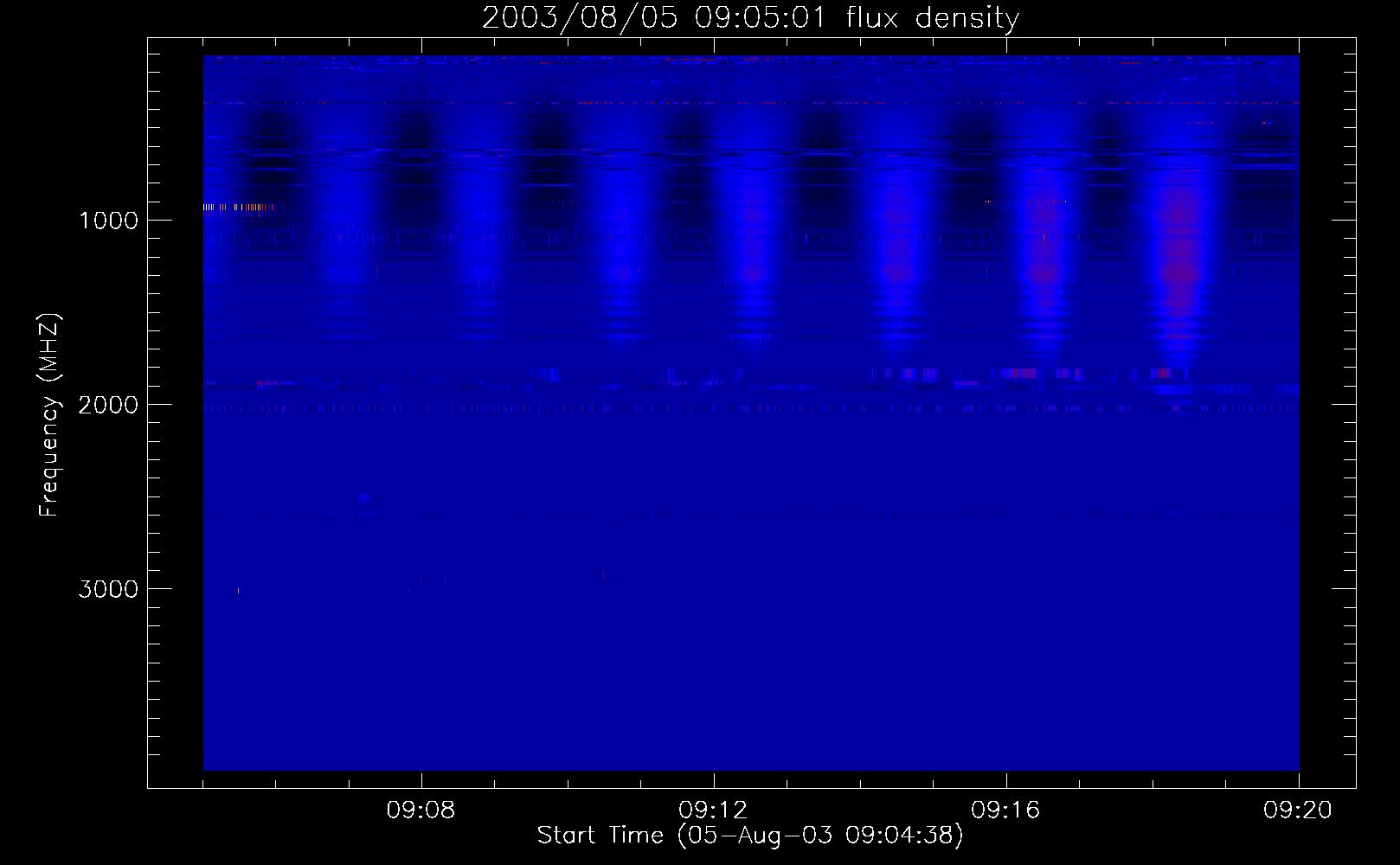Click the 09:08 time tick label
The height and width of the screenshot is (865, 1400).
coord(421,811)
